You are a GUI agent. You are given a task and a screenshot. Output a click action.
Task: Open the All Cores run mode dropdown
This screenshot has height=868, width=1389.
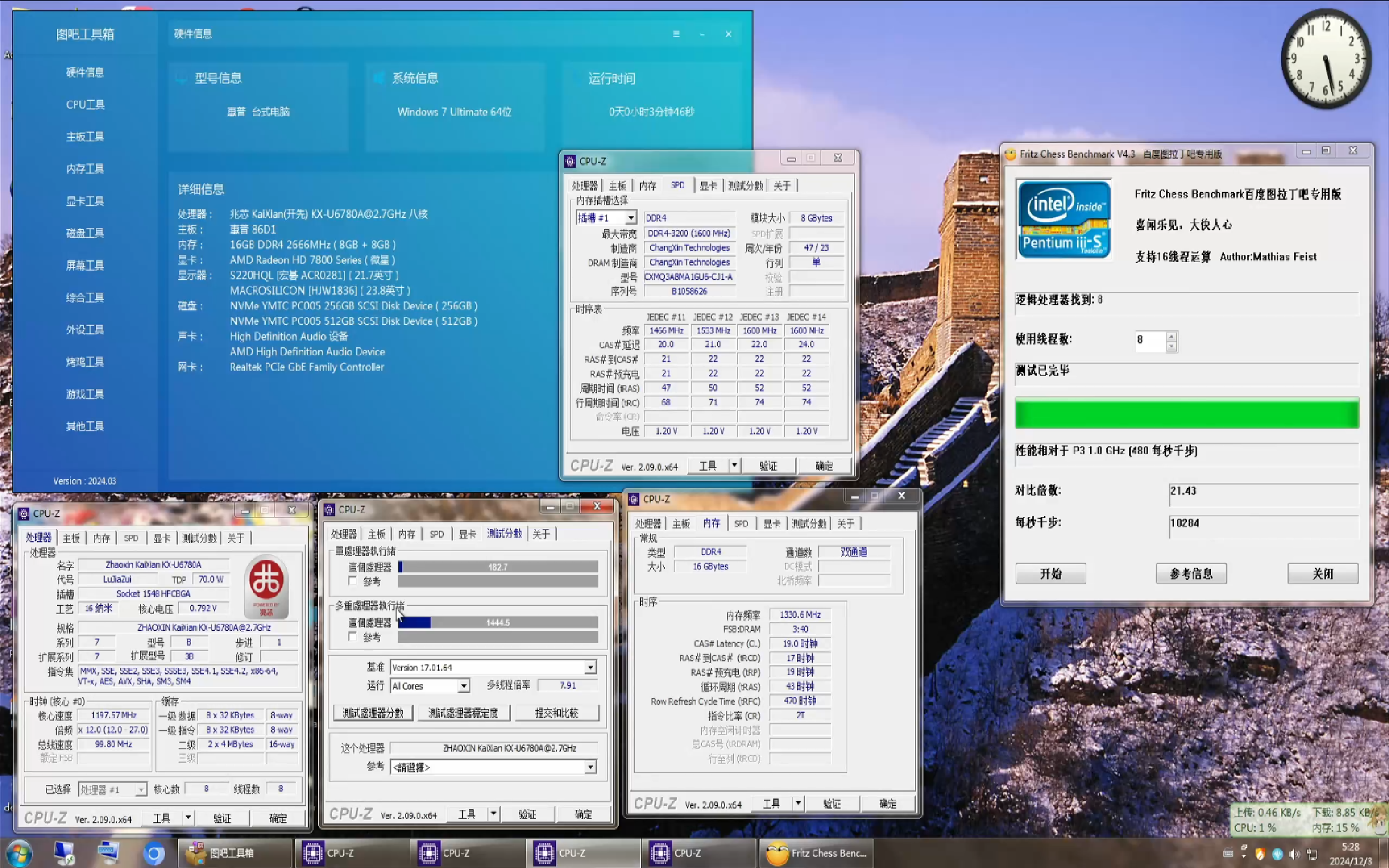click(464, 686)
